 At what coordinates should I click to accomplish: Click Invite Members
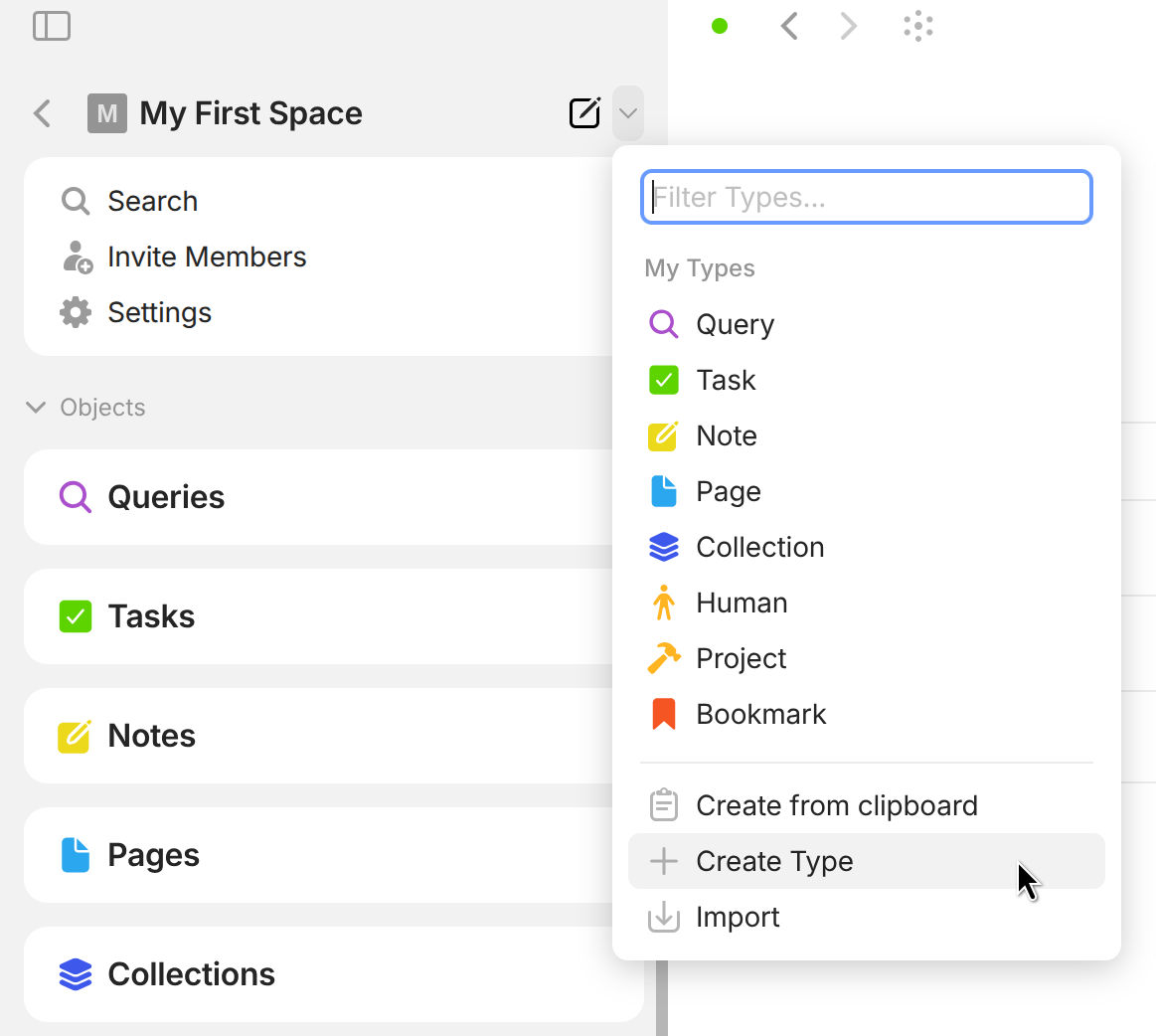(x=206, y=257)
